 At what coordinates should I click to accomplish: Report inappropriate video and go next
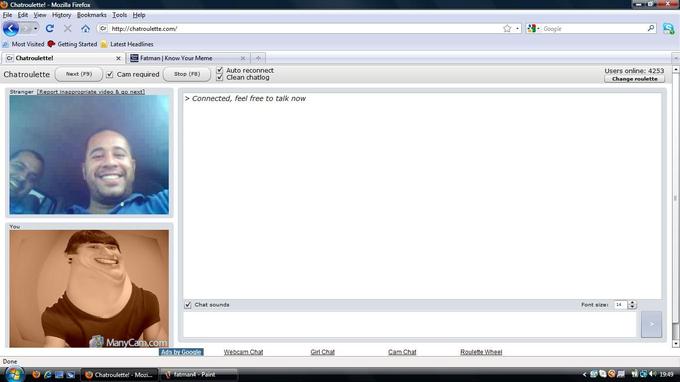[91, 92]
